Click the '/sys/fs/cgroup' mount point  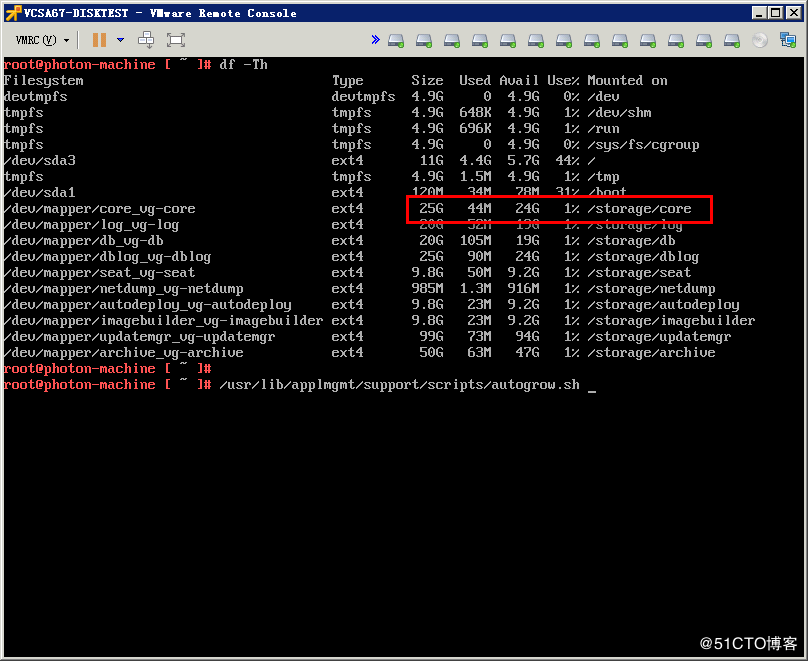(643, 145)
